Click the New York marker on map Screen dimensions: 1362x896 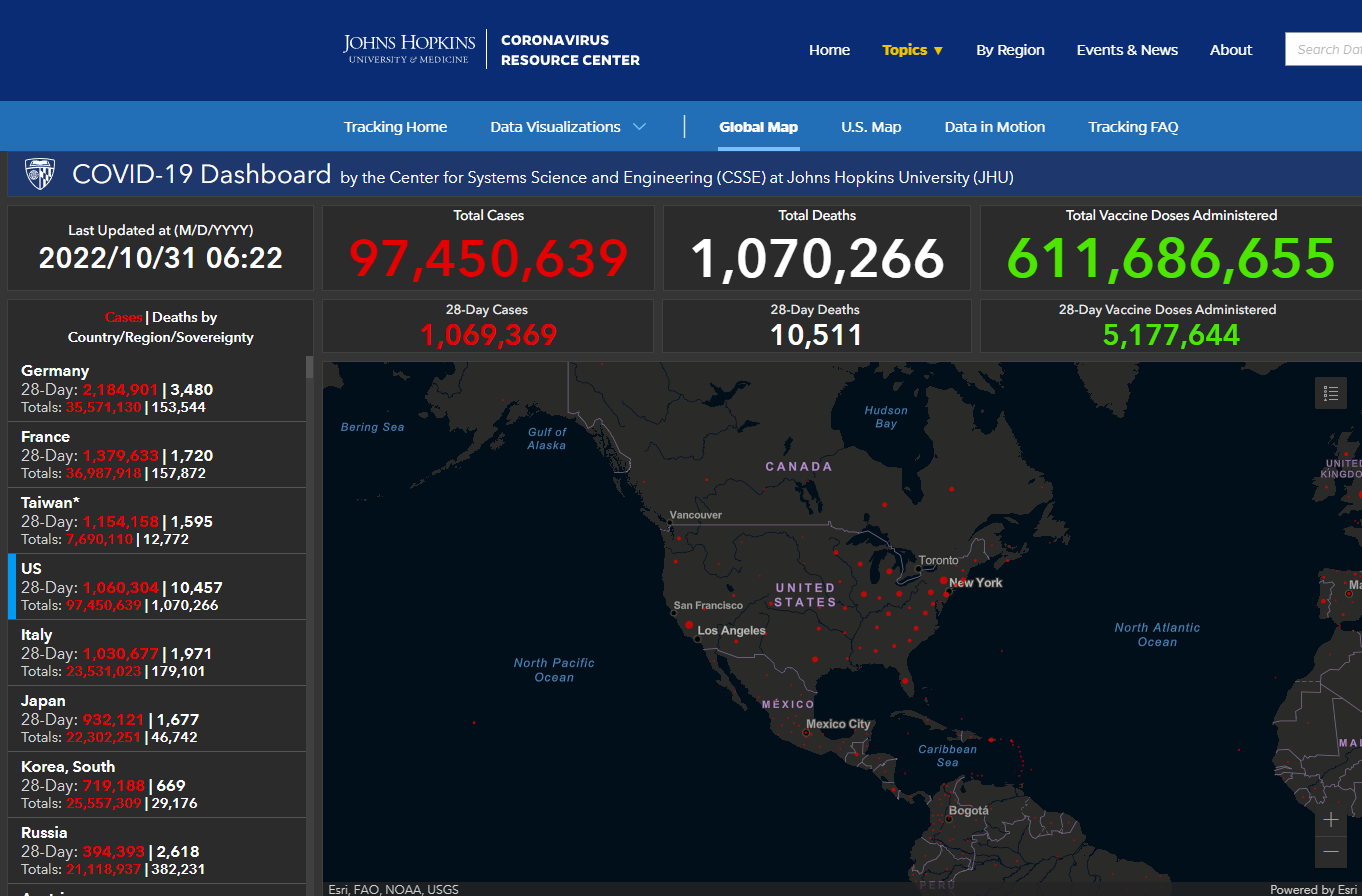pyautogui.click(x=943, y=580)
